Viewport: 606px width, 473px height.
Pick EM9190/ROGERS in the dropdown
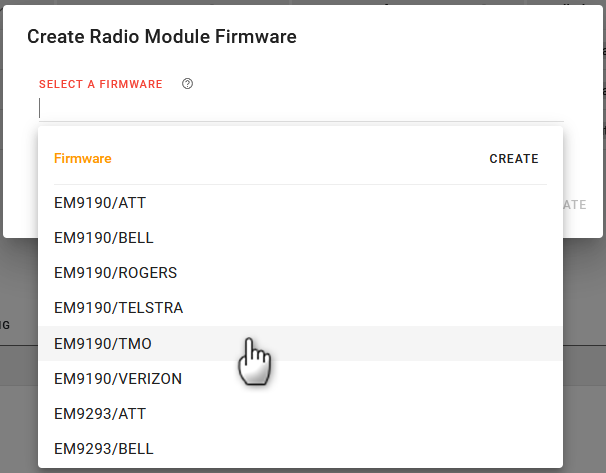[114, 273]
